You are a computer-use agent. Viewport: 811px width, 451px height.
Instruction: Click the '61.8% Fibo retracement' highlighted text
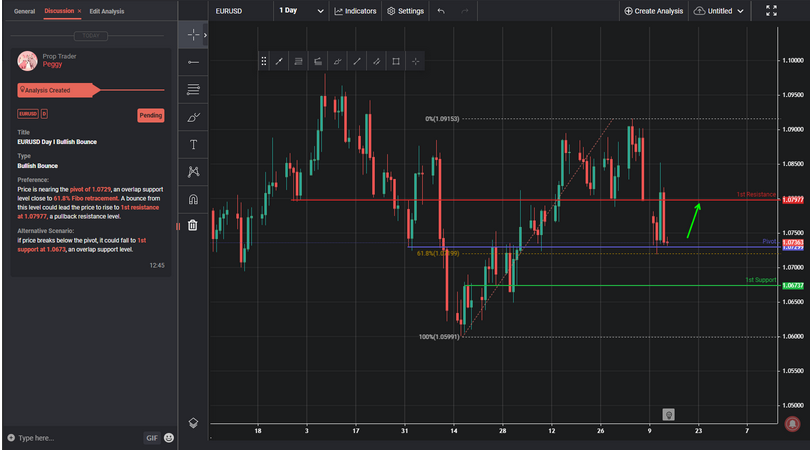pos(86,198)
